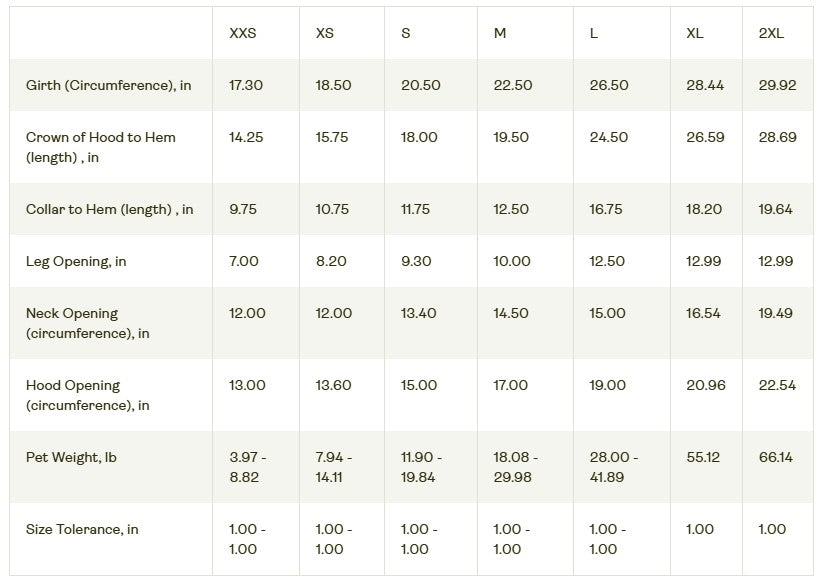Click the XL column header
The width and height of the screenshot is (820, 582).
pos(695,33)
